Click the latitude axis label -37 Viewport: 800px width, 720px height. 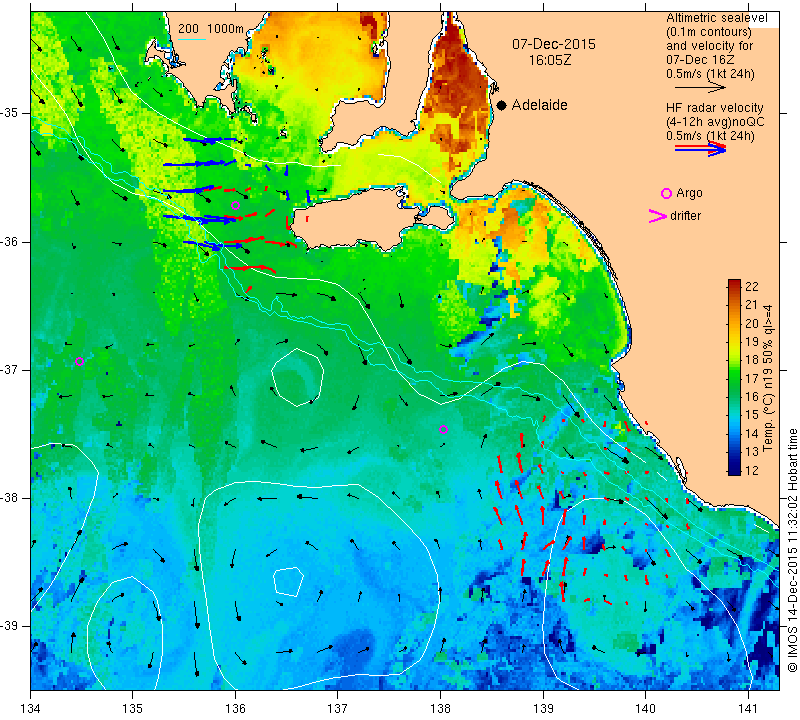[x=11, y=369]
